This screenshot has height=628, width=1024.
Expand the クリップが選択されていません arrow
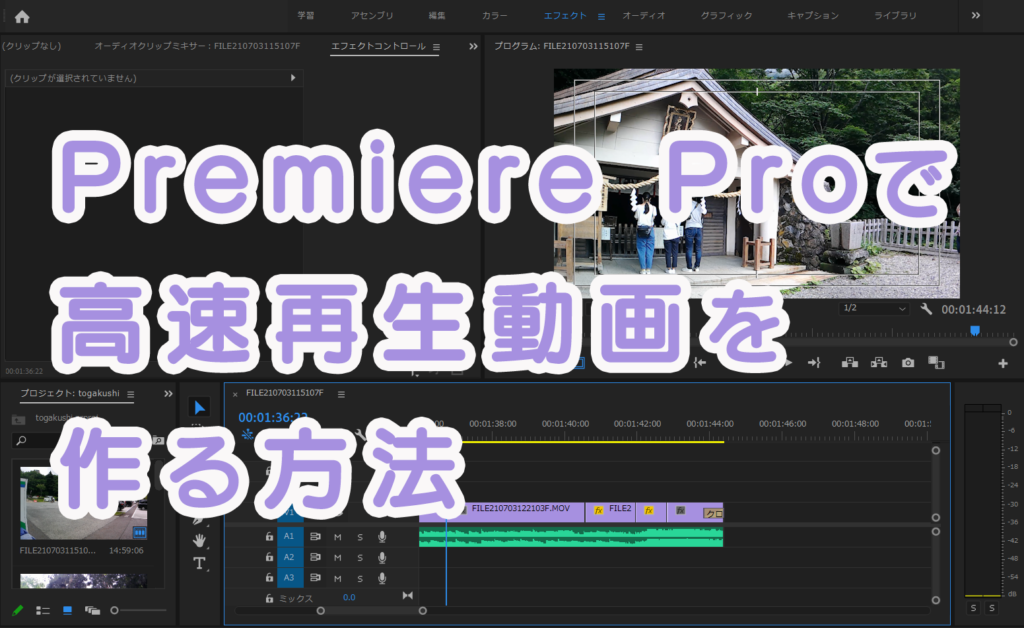293,78
